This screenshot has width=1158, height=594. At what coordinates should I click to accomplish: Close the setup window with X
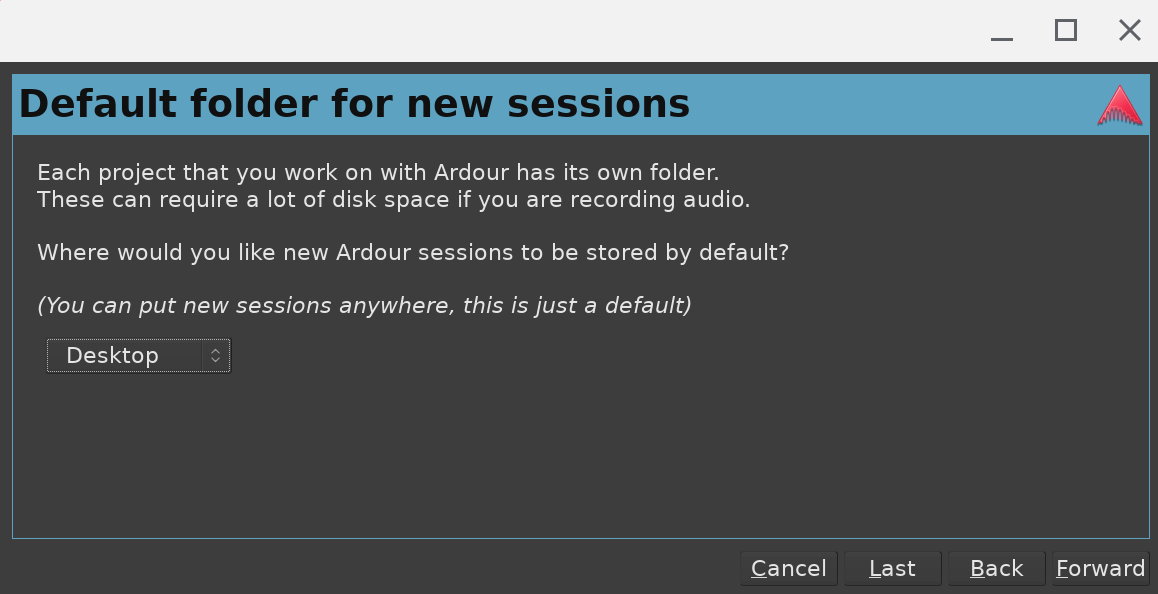1129,30
